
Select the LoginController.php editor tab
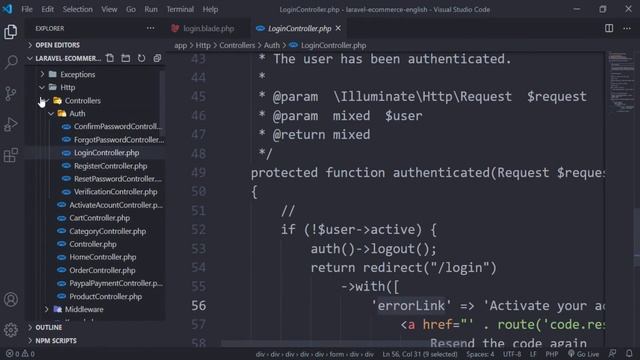pyautogui.click(x=299, y=28)
